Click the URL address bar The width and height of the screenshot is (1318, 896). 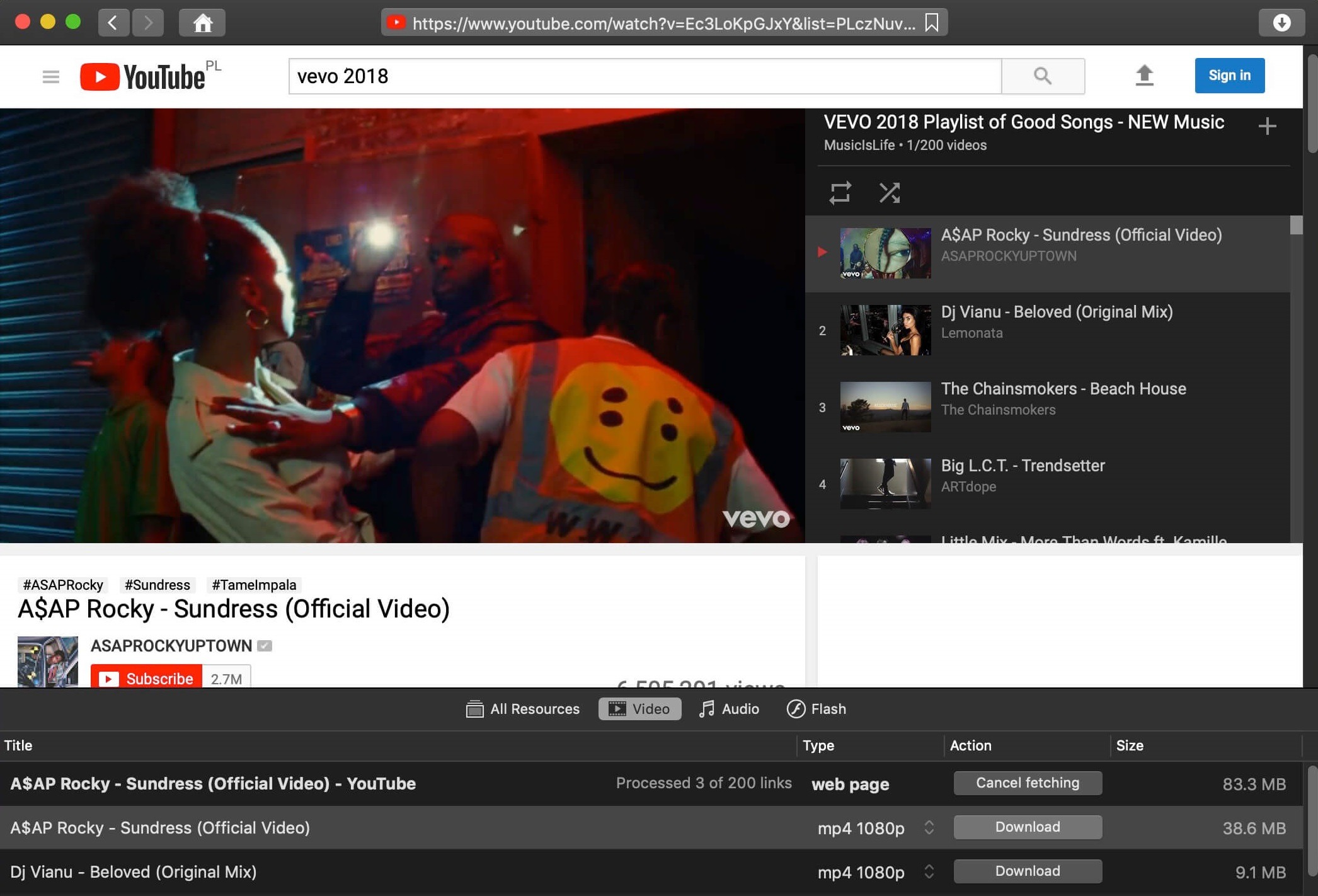tap(664, 23)
